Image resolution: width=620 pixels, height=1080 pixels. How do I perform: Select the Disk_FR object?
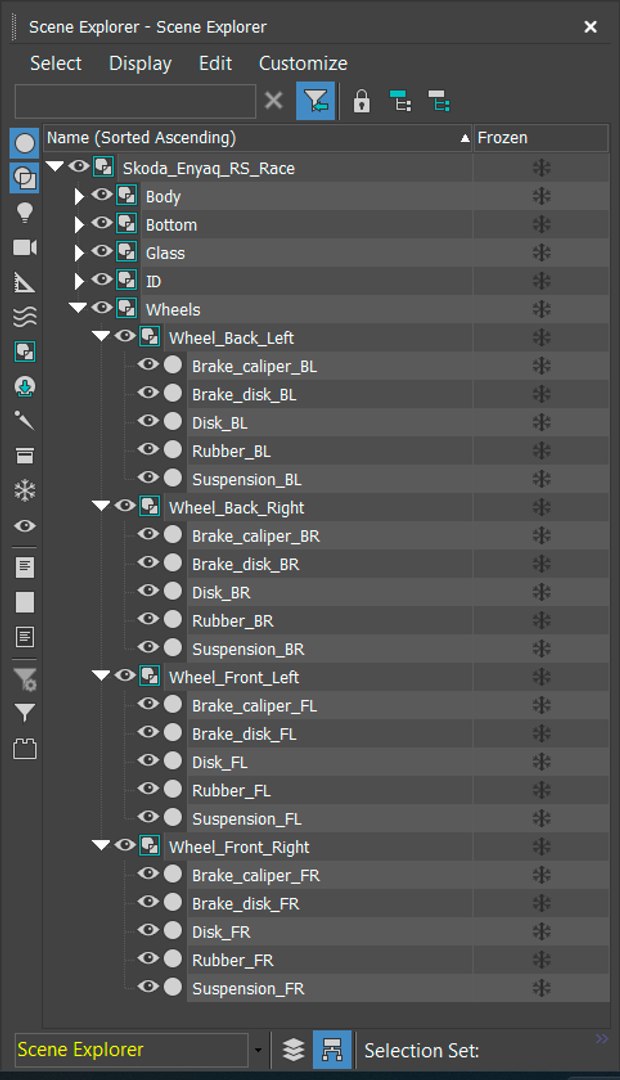329,932
